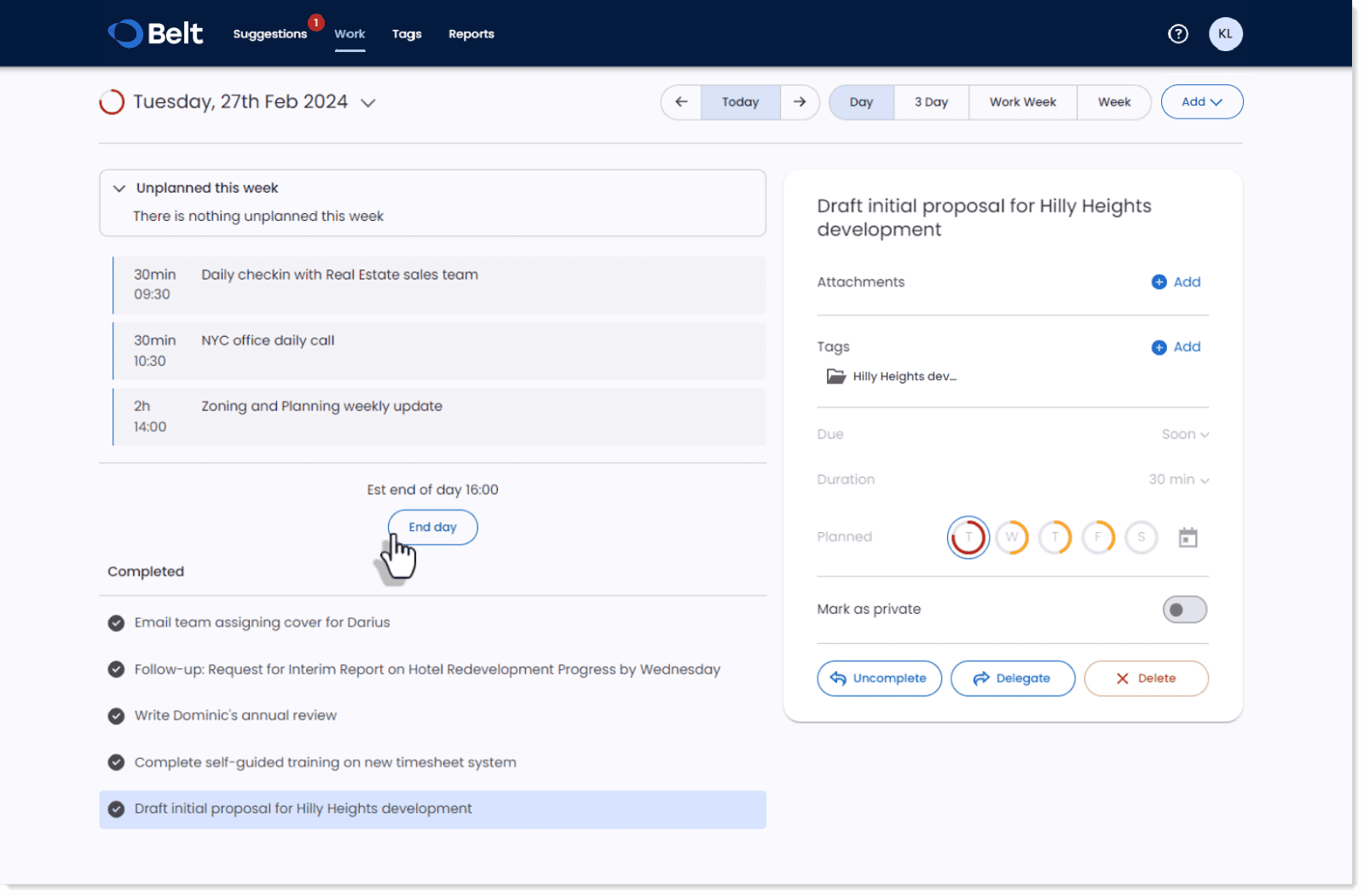This screenshot has width=1364, height=896.
Task: Jump to Today
Action: pos(740,102)
